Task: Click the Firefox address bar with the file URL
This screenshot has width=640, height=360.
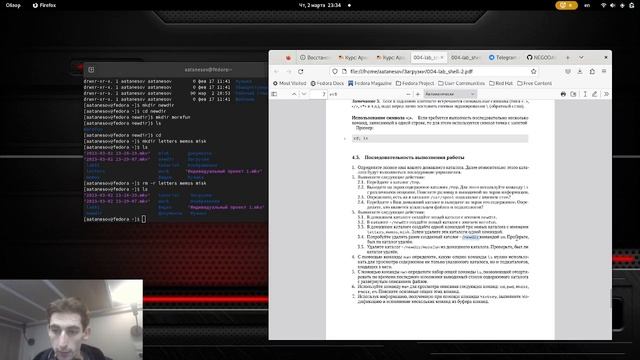Action: tap(434, 71)
